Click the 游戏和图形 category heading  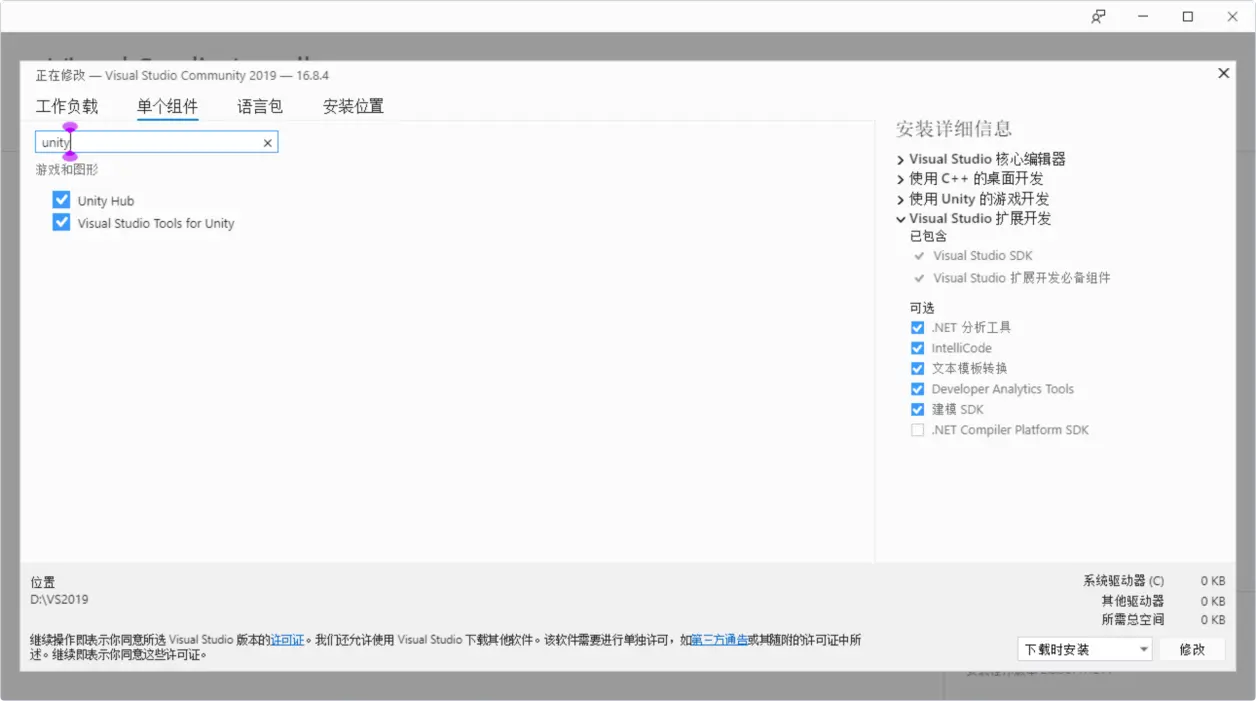click(x=67, y=170)
